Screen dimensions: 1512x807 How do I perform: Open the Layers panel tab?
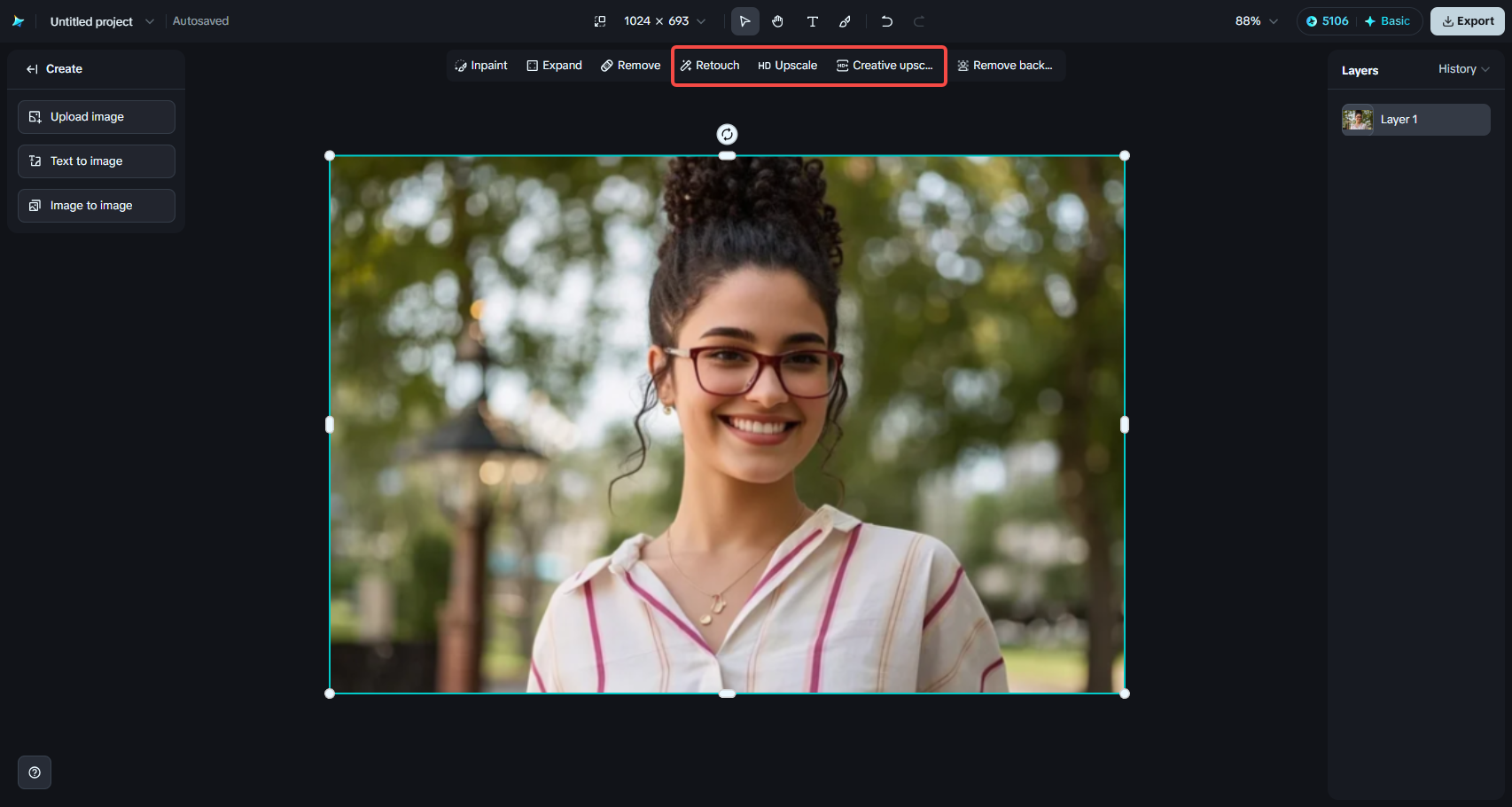(1360, 69)
